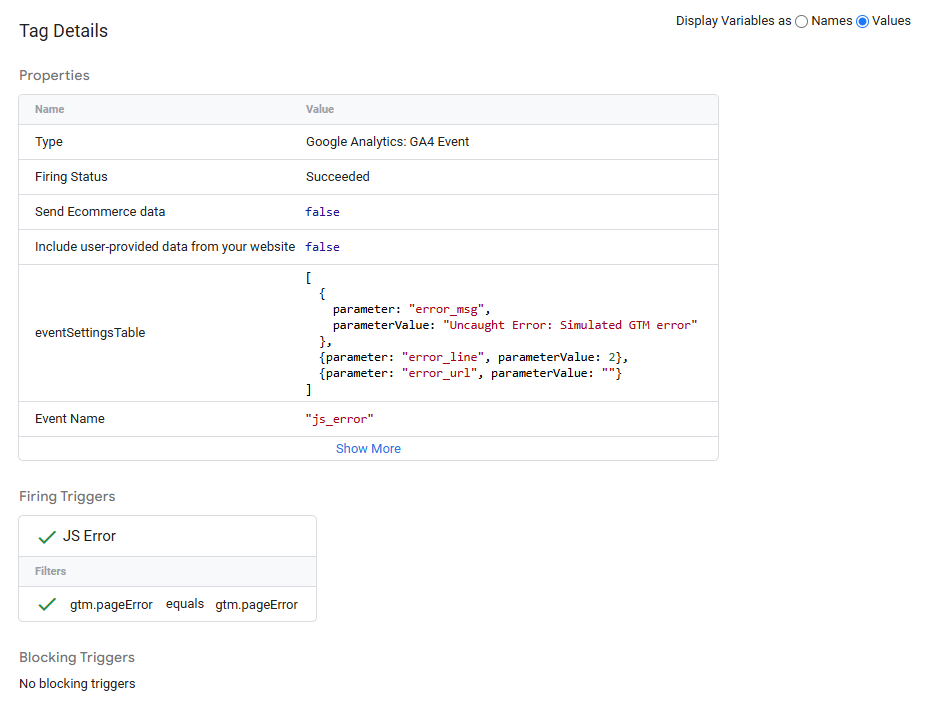928x711 pixels.
Task: Click the Filters header row
Action: point(167,571)
